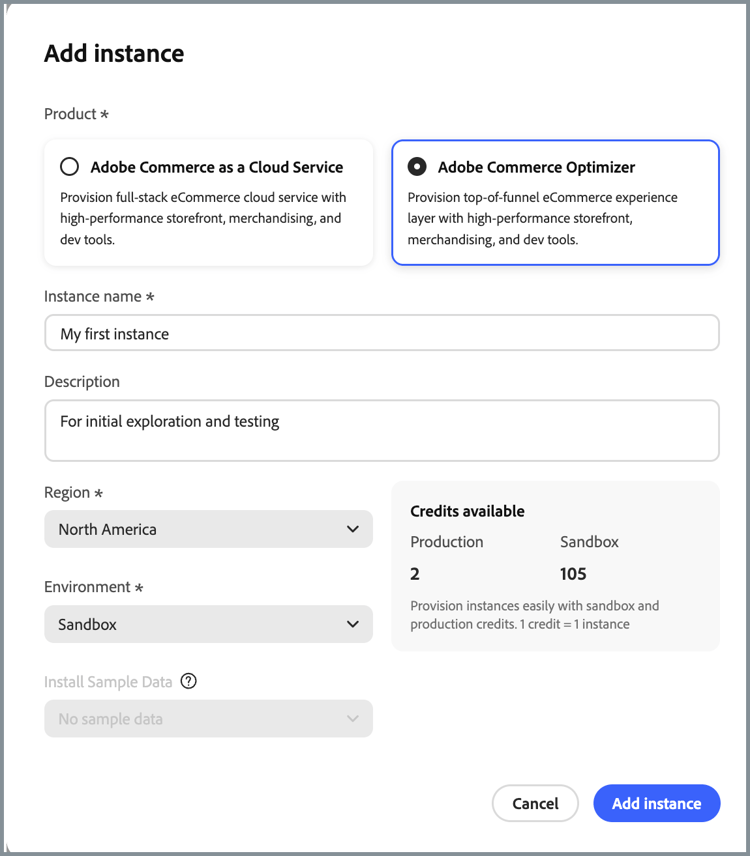Click the Add instance button
750x856 pixels.
point(656,803)
